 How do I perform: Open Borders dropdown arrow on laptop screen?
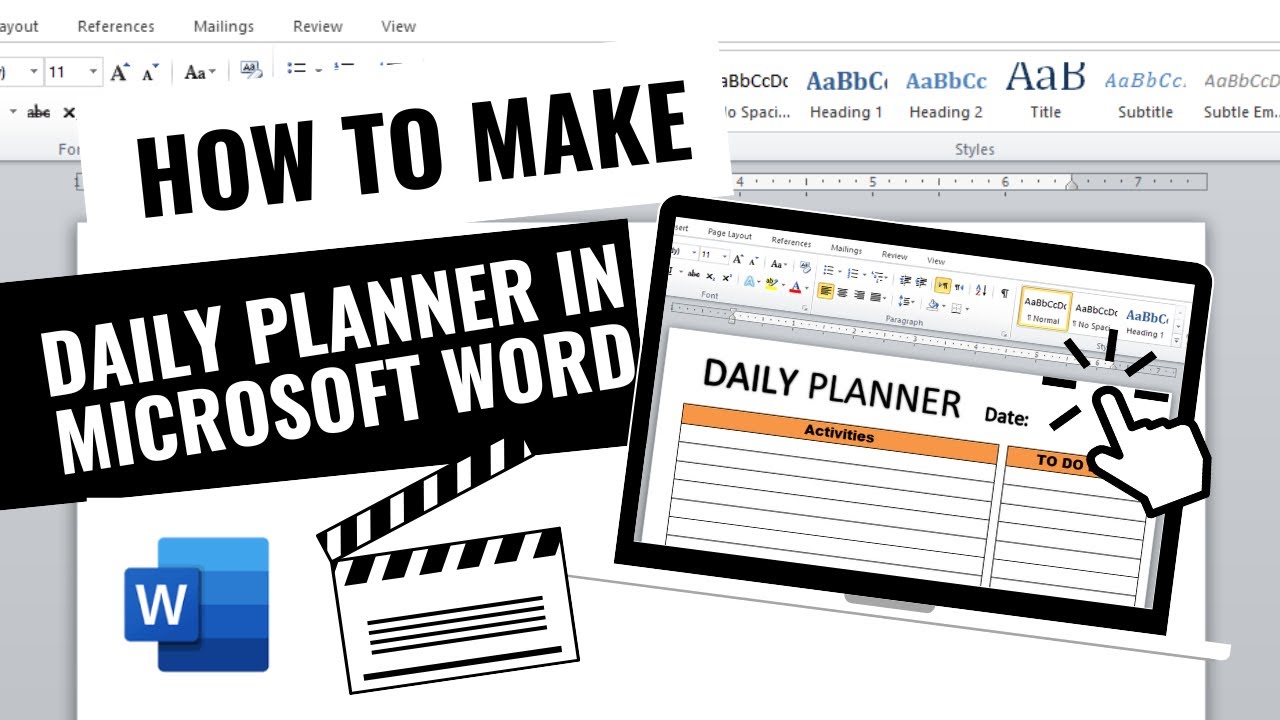(x=967, y=309)
